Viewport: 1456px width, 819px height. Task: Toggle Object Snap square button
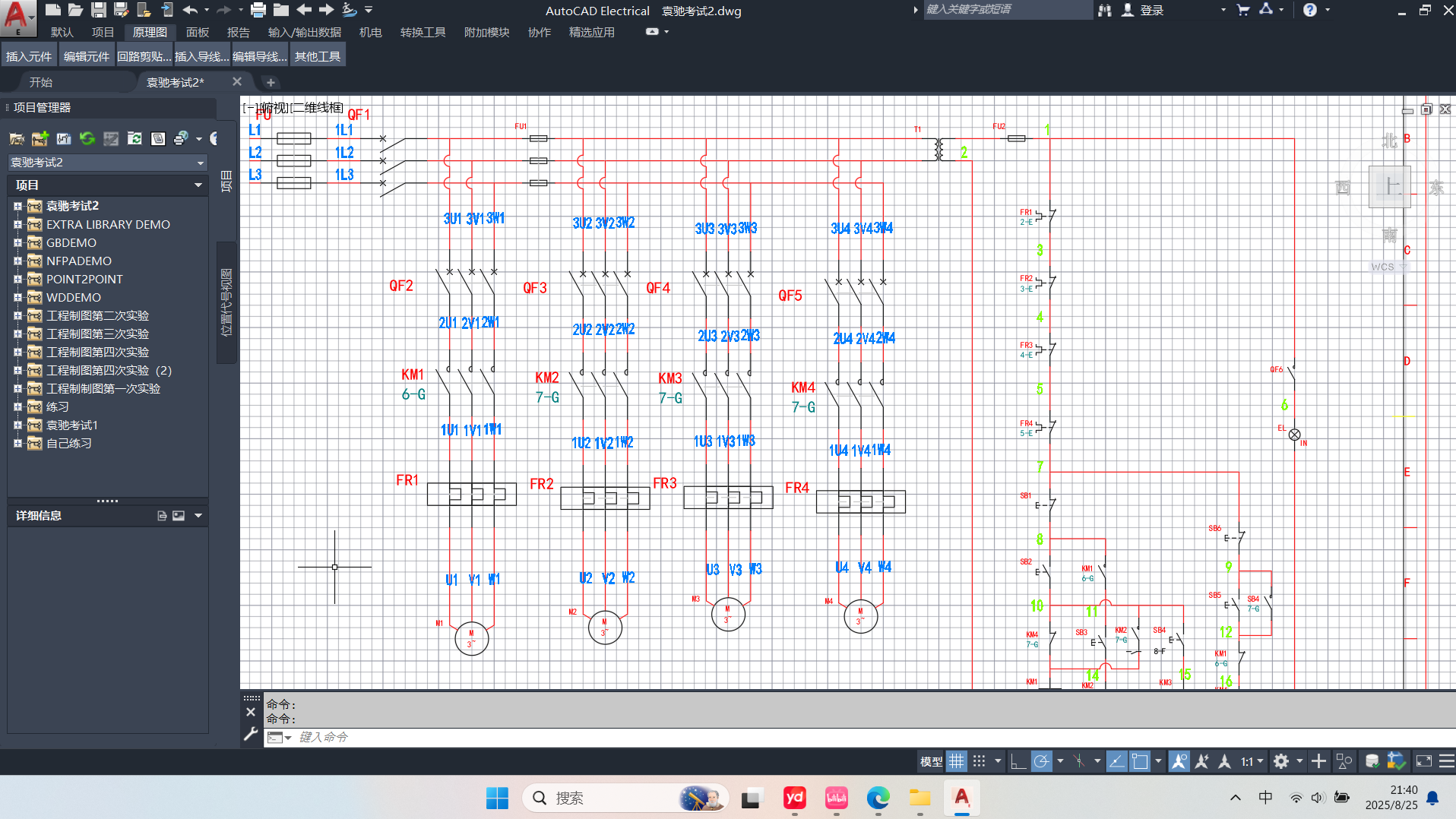pos(1140,761)
